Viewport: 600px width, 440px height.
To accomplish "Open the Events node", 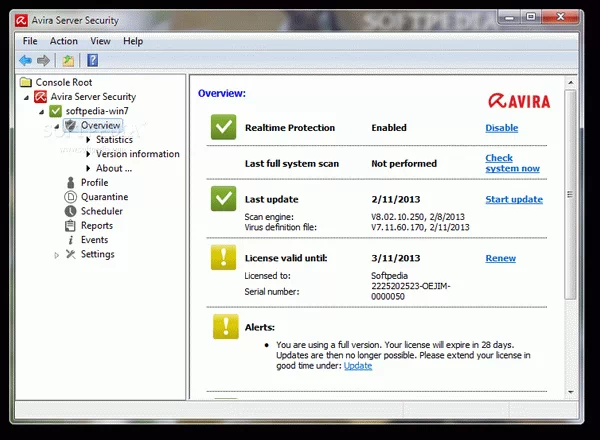I will click(94, 240).
